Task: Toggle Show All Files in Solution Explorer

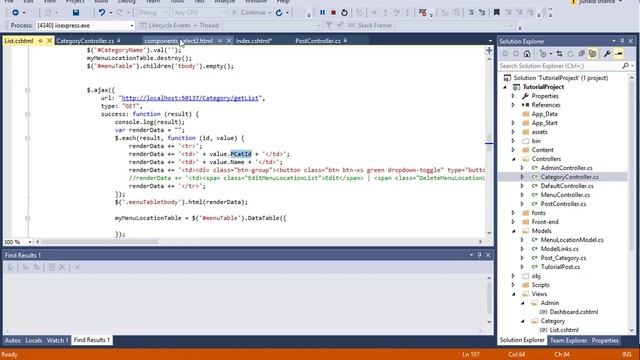Action: (592, 54)
